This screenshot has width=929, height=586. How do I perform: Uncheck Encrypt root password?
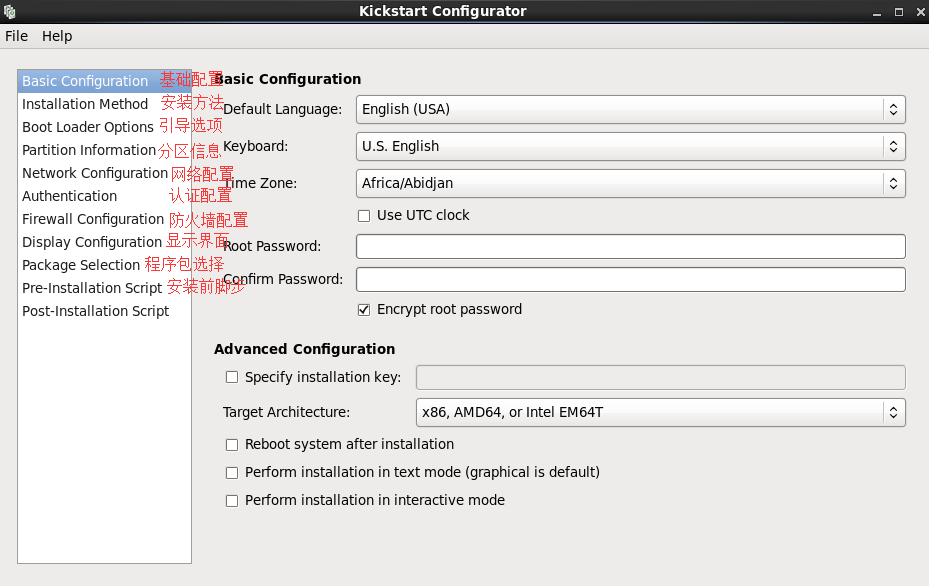[364, 310]
